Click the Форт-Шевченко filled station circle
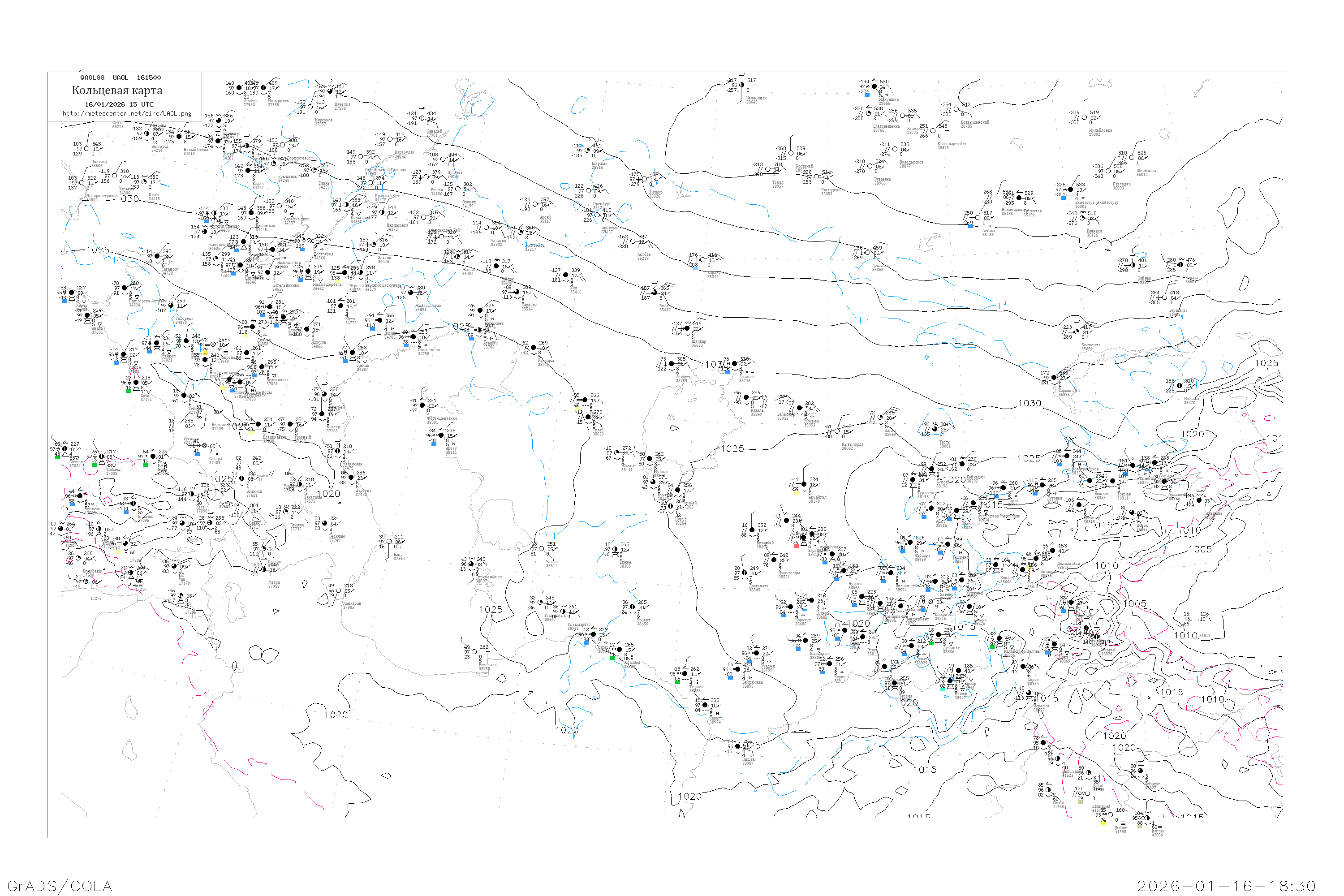Image resolution: width=1344 pixels, height=896 pixels. [x=422, y=405]
